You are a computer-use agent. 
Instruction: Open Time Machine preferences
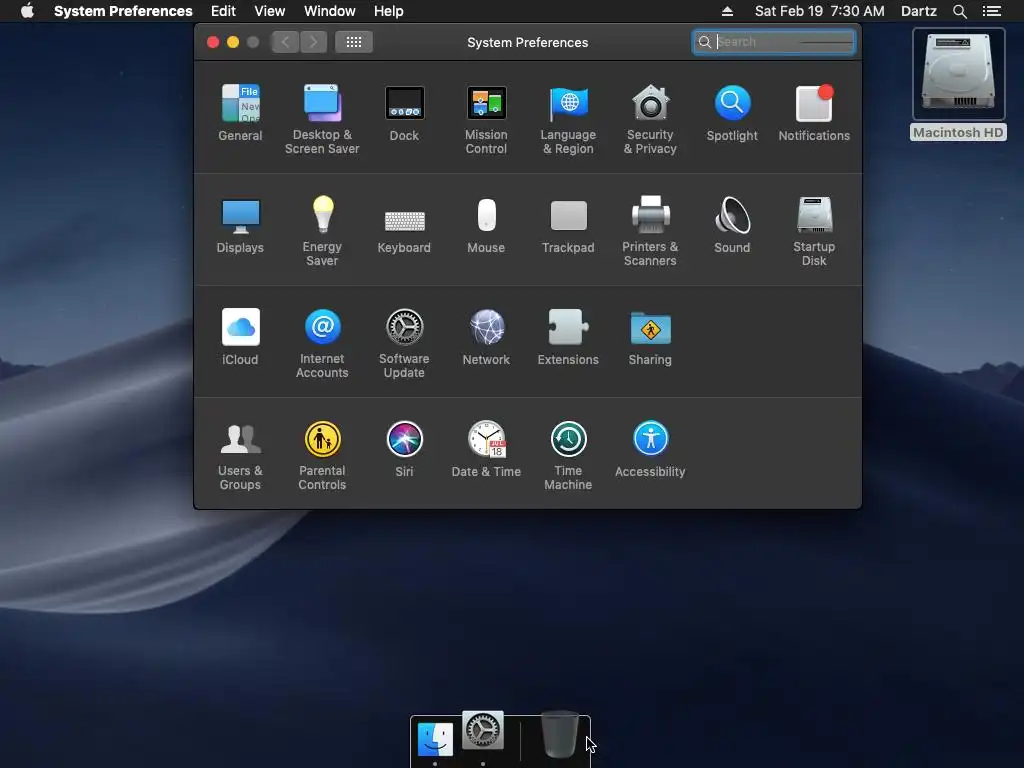click(x=568, y=456)
